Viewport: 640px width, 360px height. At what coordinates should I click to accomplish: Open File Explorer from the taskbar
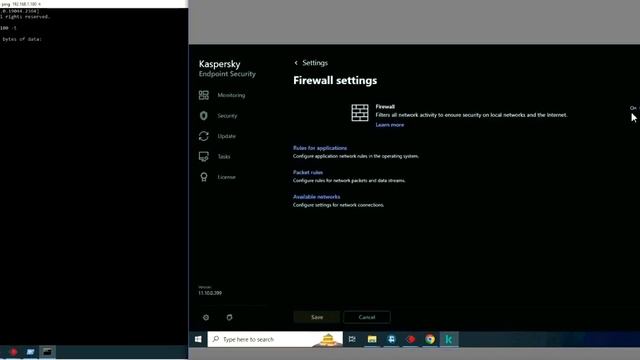372,339
